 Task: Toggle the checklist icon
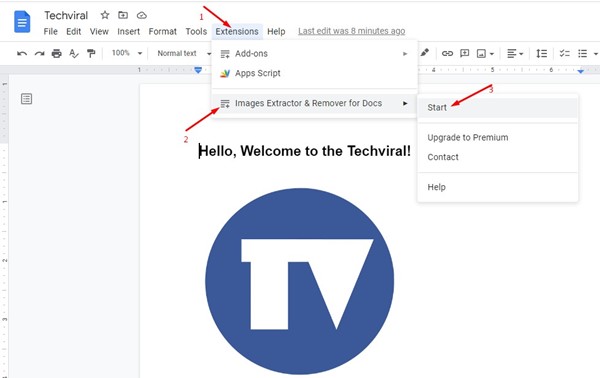[564, 54]
